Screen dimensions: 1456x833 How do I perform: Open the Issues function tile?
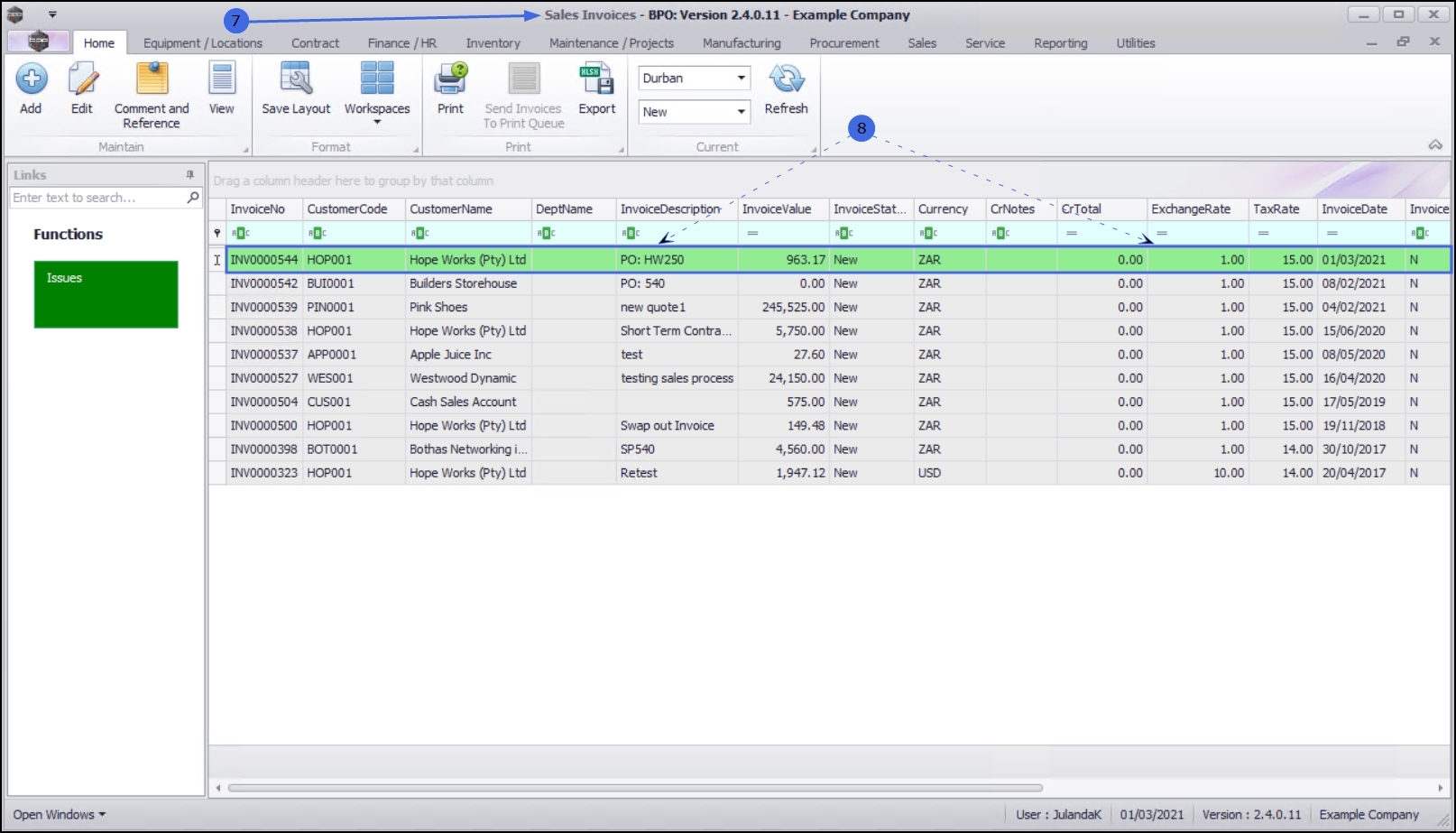tap(106, 294)
